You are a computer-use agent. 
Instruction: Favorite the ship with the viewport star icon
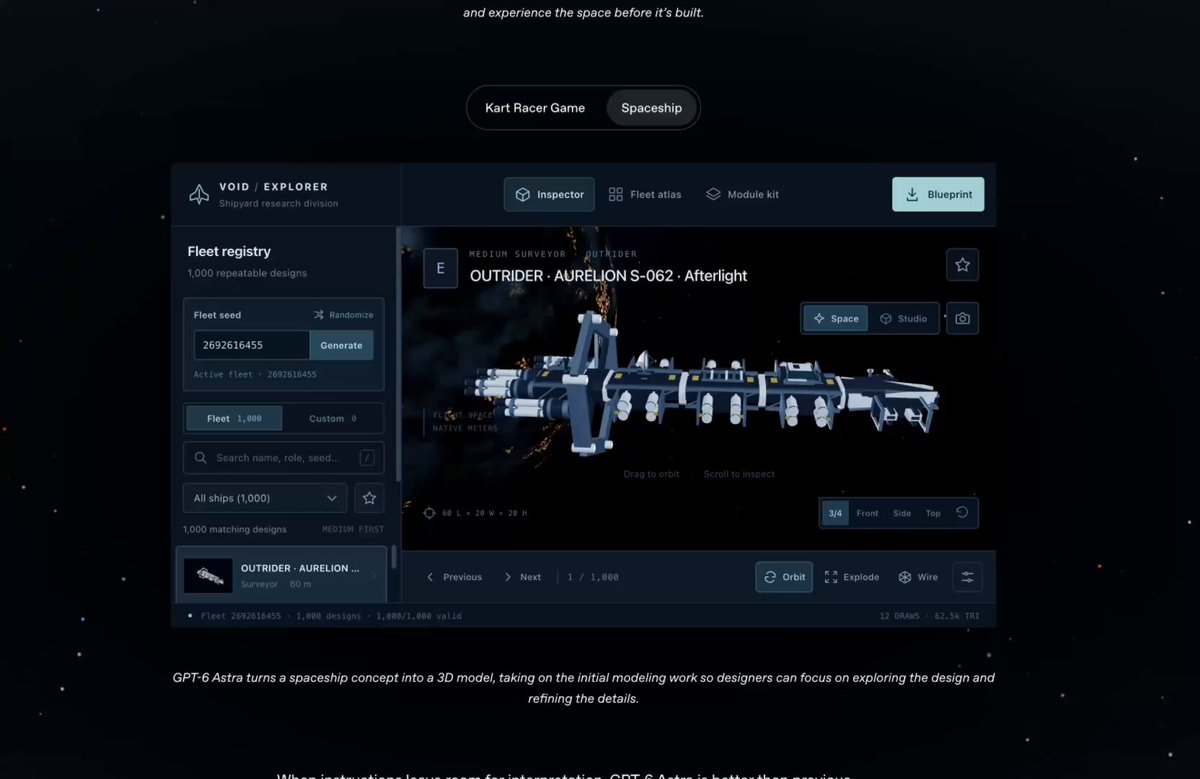(x=962, y=265)
